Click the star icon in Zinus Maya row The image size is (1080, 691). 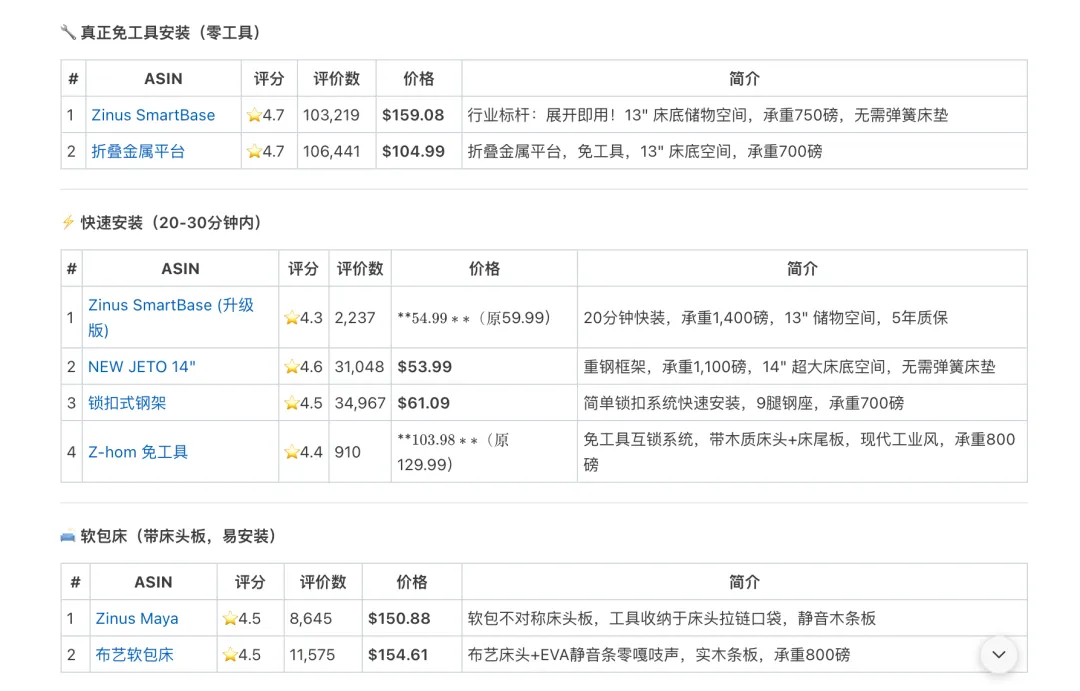point(230,619)
